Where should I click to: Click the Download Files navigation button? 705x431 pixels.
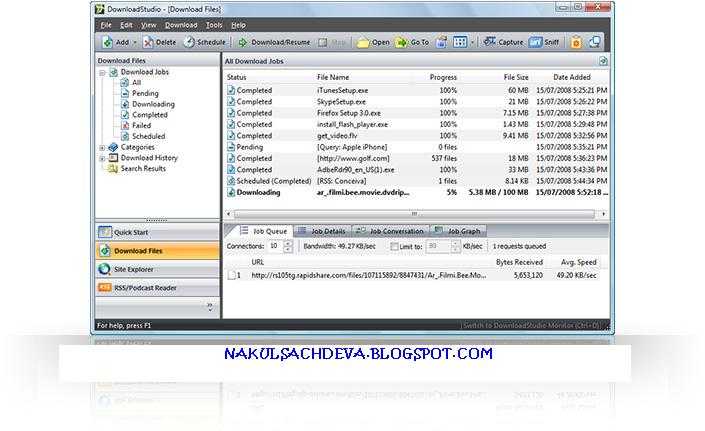(157, 251)
